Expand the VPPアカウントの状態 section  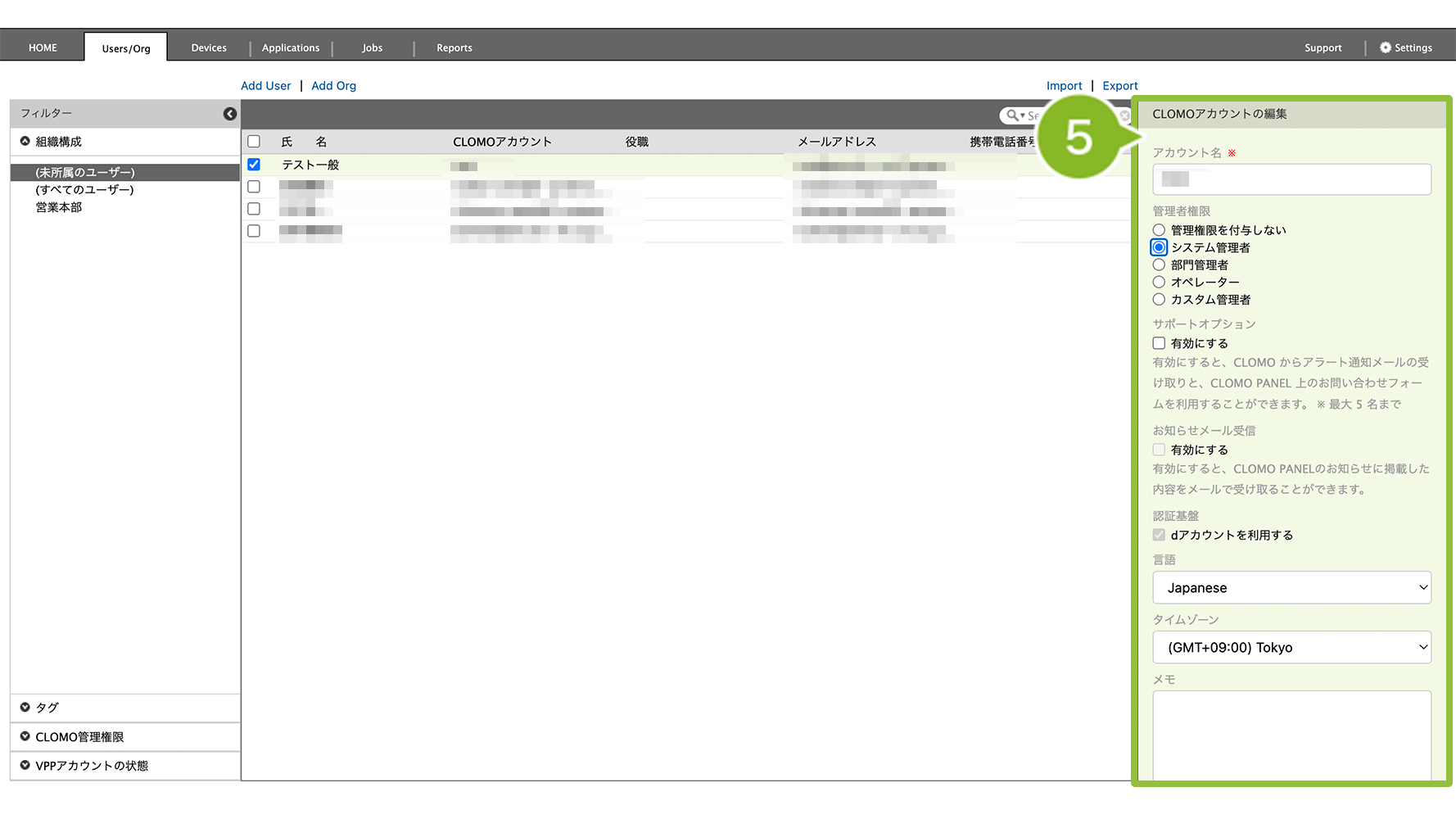25,766
